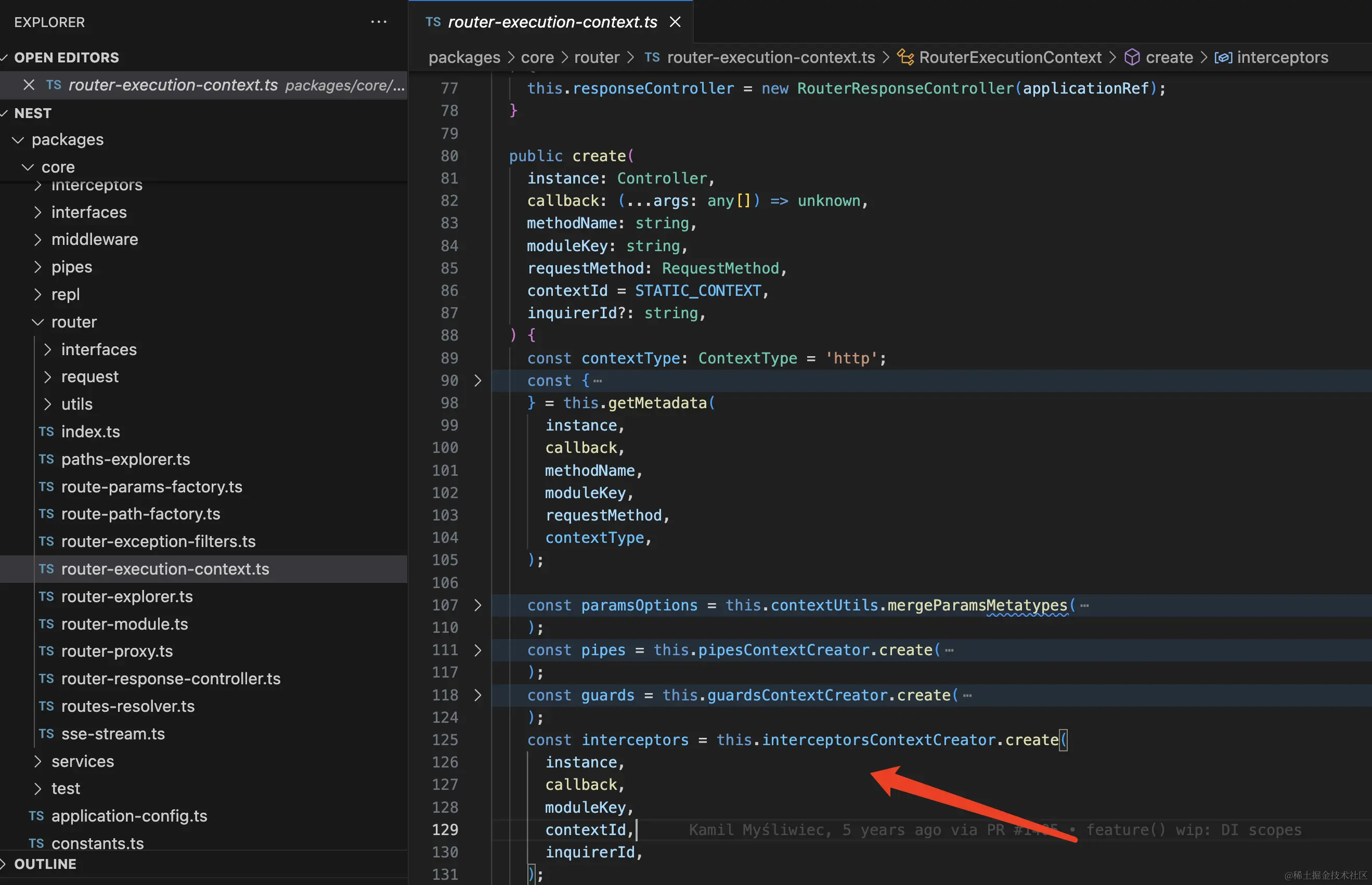Click the interceptorsContextCreator identifier
Image resolution: width=1372 pixels, height=885 pixels.
point(878,740)
